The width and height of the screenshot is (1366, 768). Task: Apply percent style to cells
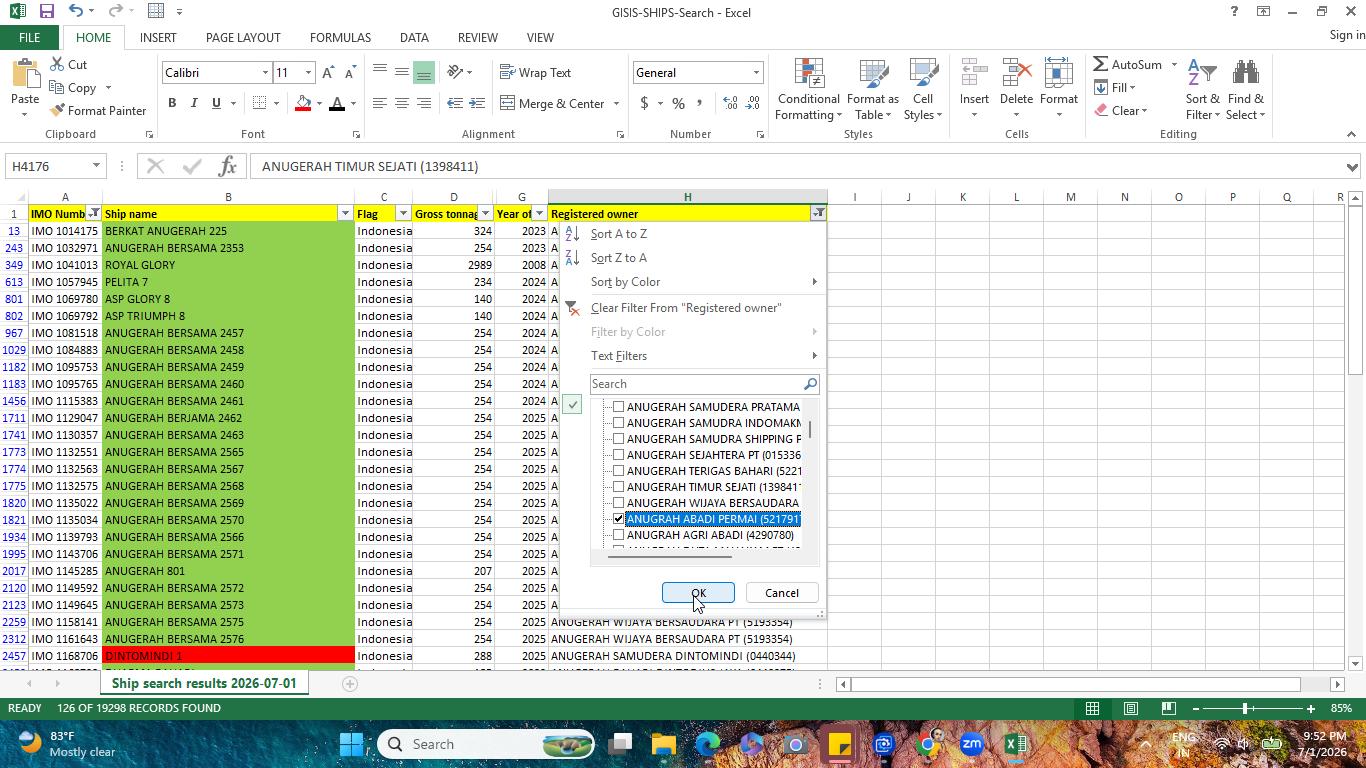point(679,103)
